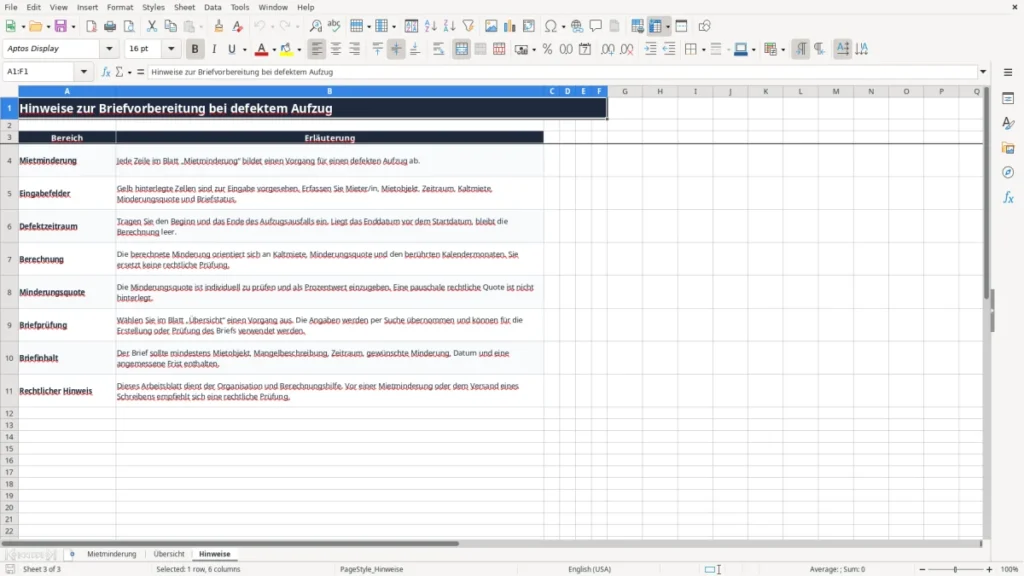Open the Sheet menu
This screenshot has width=1024, height=576.
point(184,7)
